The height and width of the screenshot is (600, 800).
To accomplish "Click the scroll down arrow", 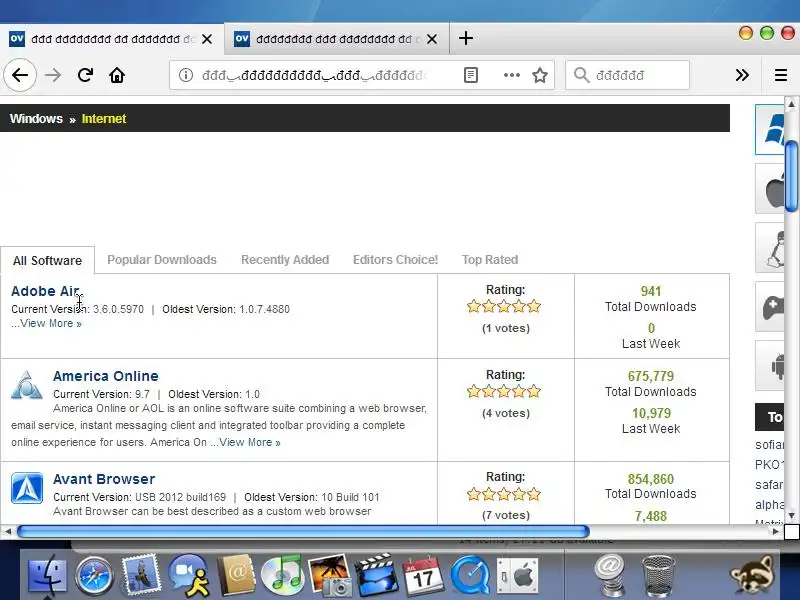I will [791, 516].
